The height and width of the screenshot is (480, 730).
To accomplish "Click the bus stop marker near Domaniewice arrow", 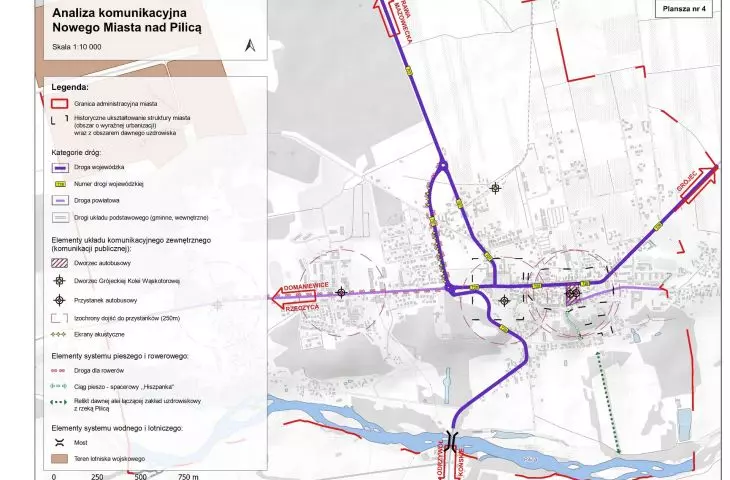I will click(341, 292).
